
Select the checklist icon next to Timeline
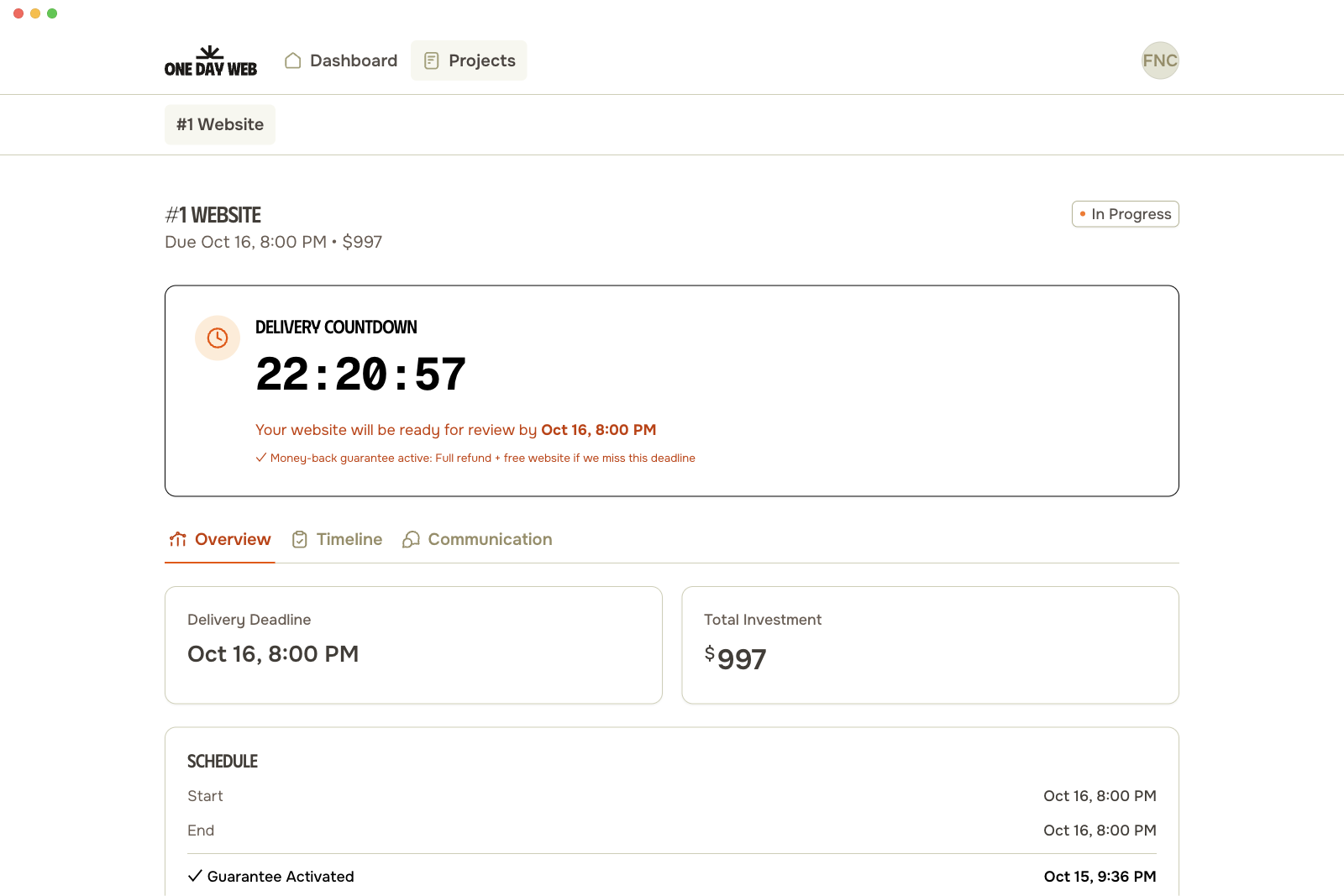pos(300,540)
